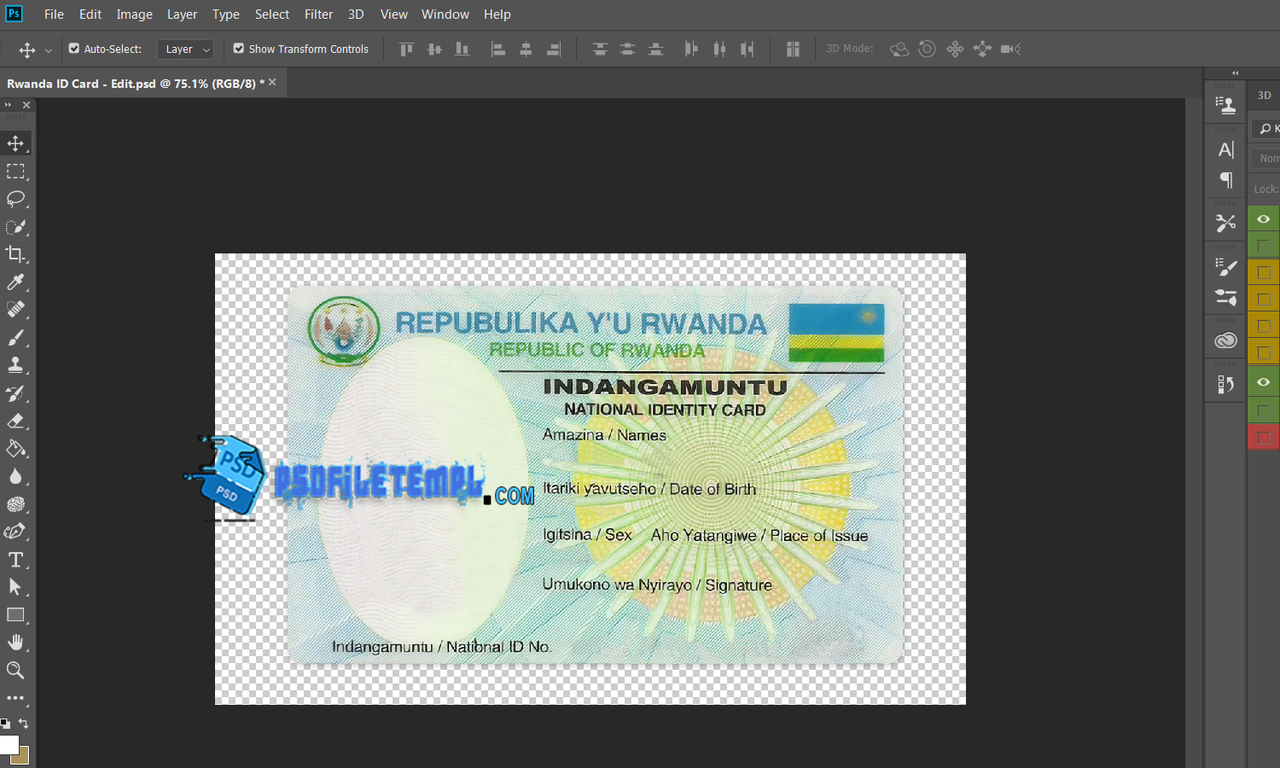Click the Pan 3D camera icon
This screenshot has height=768, width=1280.
coord(955,49)
